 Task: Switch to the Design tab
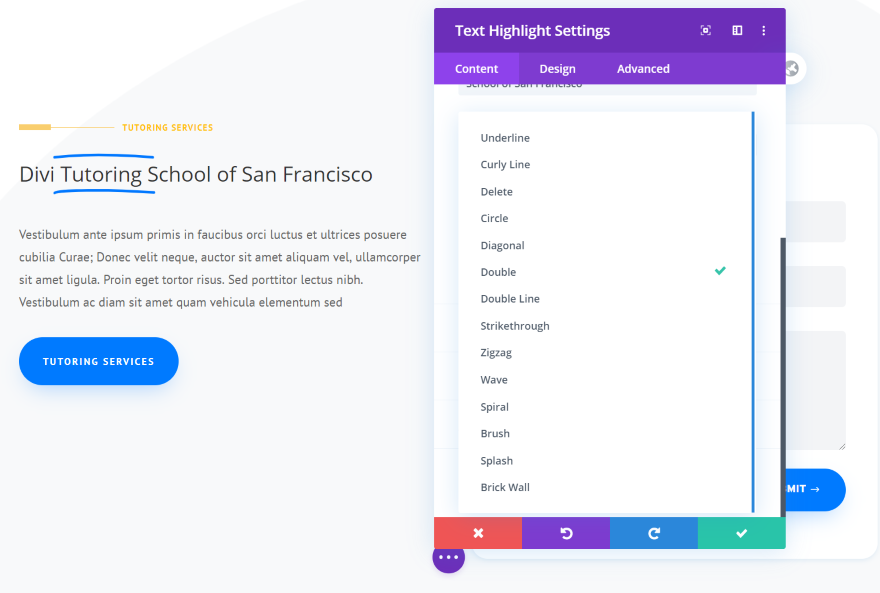[x=557, y=69]
